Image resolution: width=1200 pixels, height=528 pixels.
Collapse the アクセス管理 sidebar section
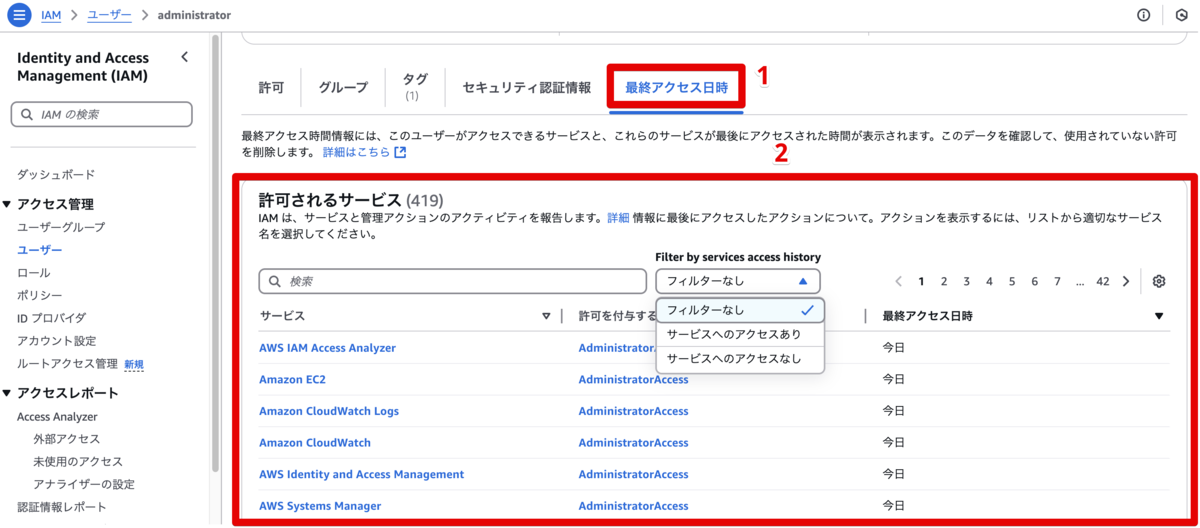(x=7, y=205)
